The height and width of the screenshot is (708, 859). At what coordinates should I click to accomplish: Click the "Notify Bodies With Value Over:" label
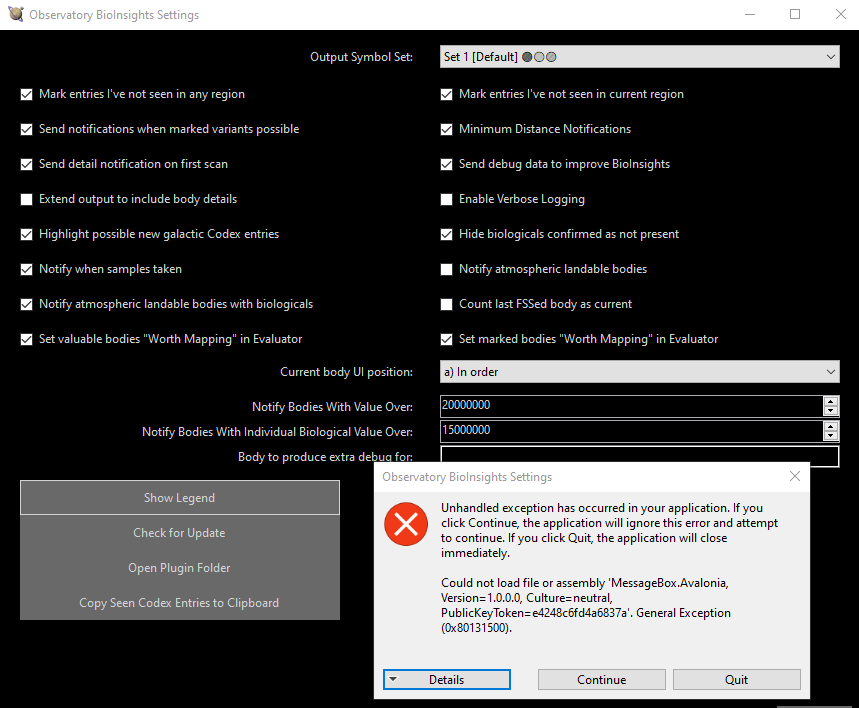tap(332, 407)
